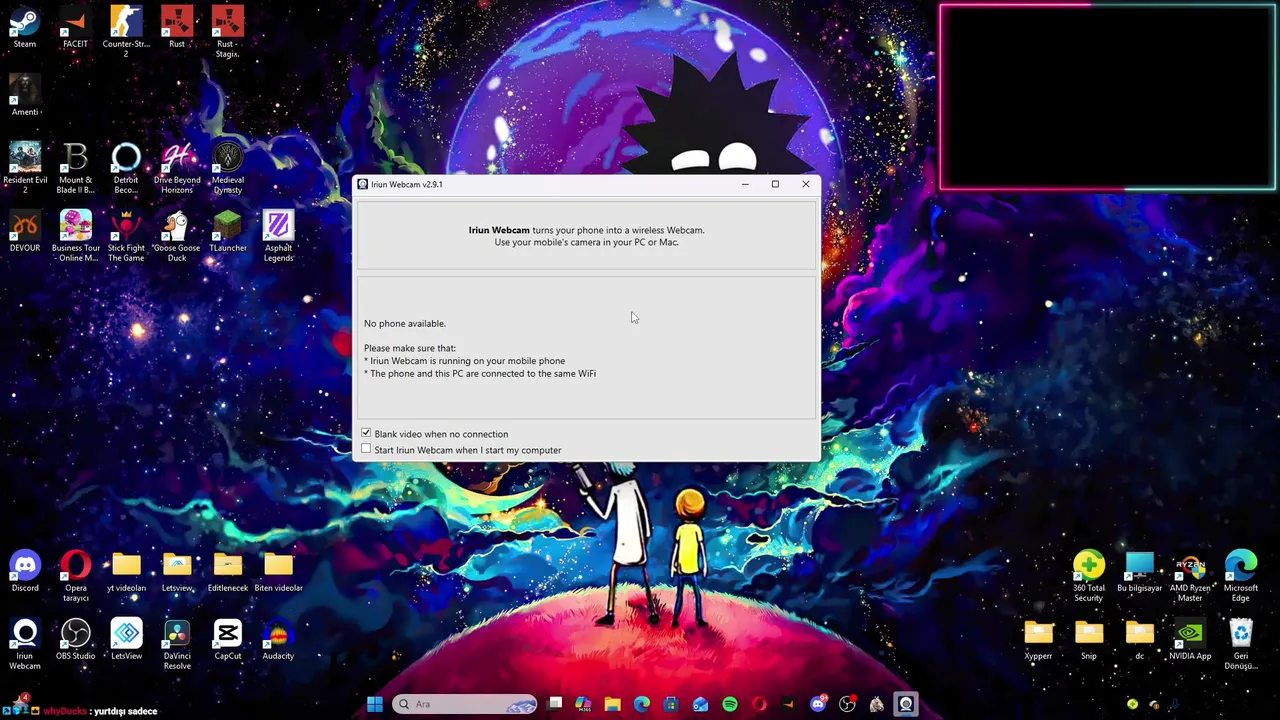
Task: Select the FACEIT desktop icon
Action: tap(75, 28)
